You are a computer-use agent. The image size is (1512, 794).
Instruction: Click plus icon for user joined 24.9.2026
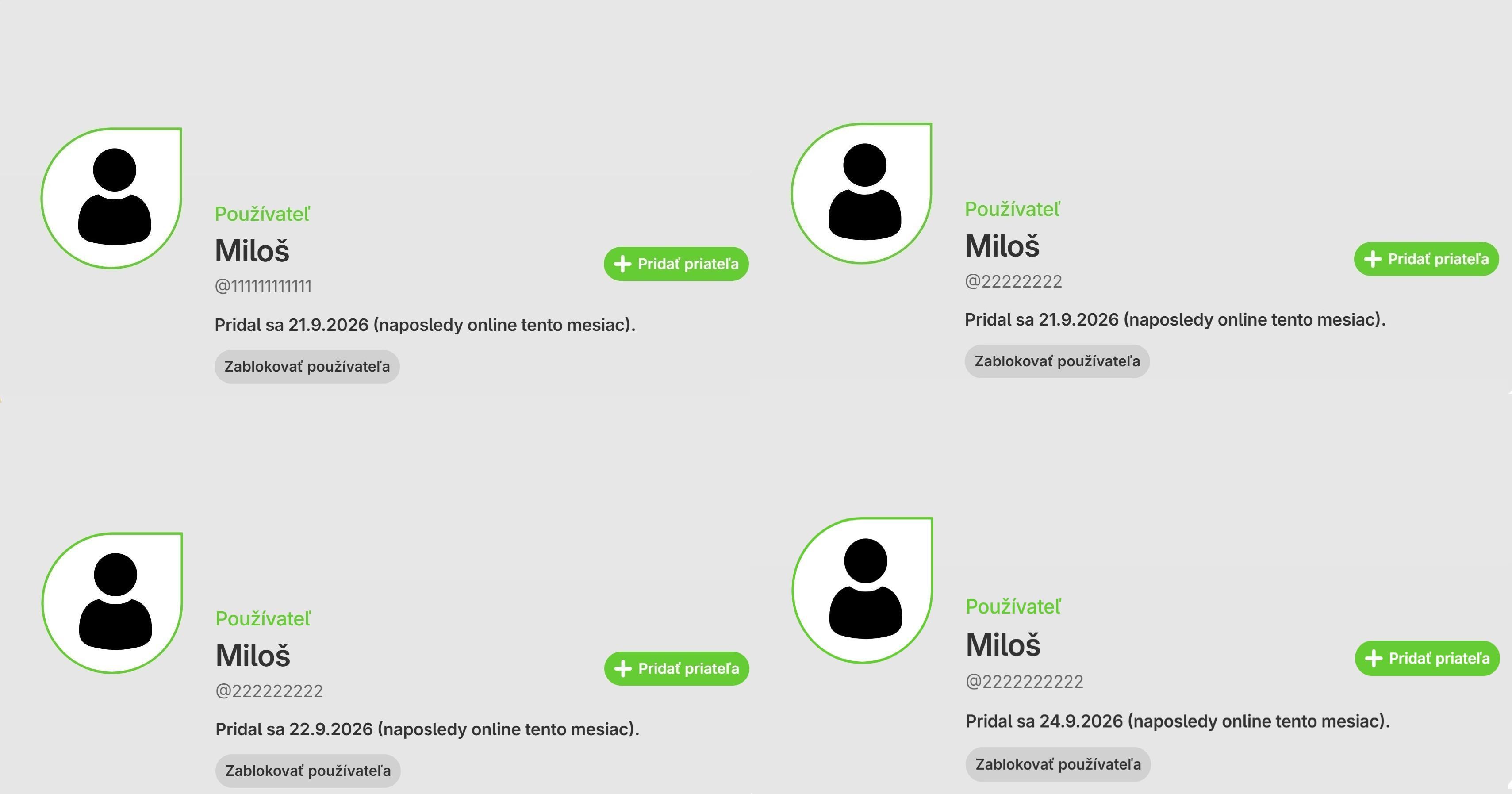[x=1374, y=659]
